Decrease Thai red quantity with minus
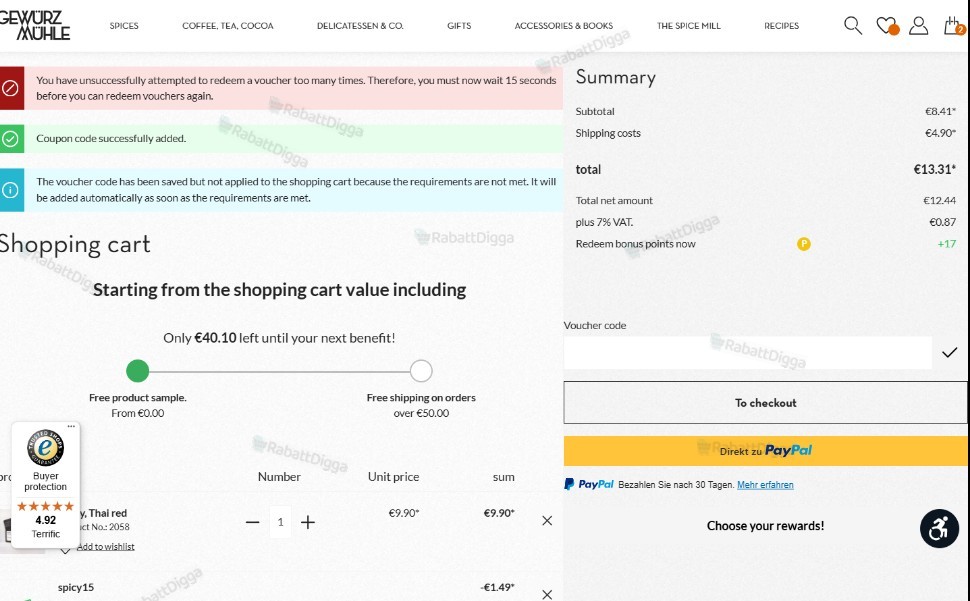 [252, 522]
